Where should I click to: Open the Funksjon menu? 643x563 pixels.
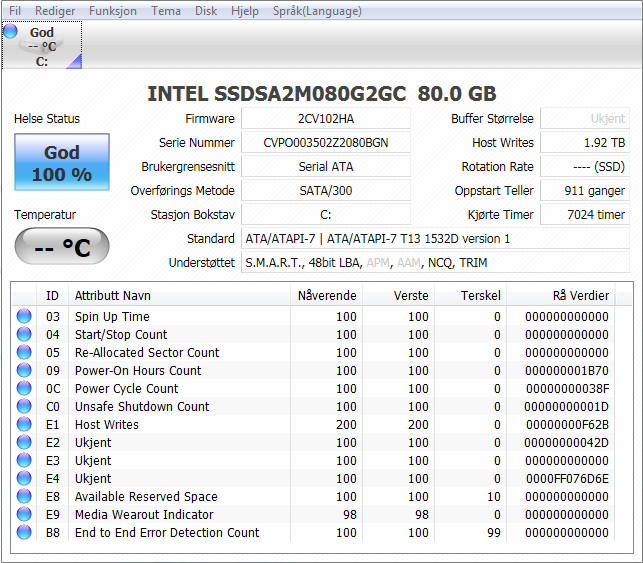tap(113, 11)
